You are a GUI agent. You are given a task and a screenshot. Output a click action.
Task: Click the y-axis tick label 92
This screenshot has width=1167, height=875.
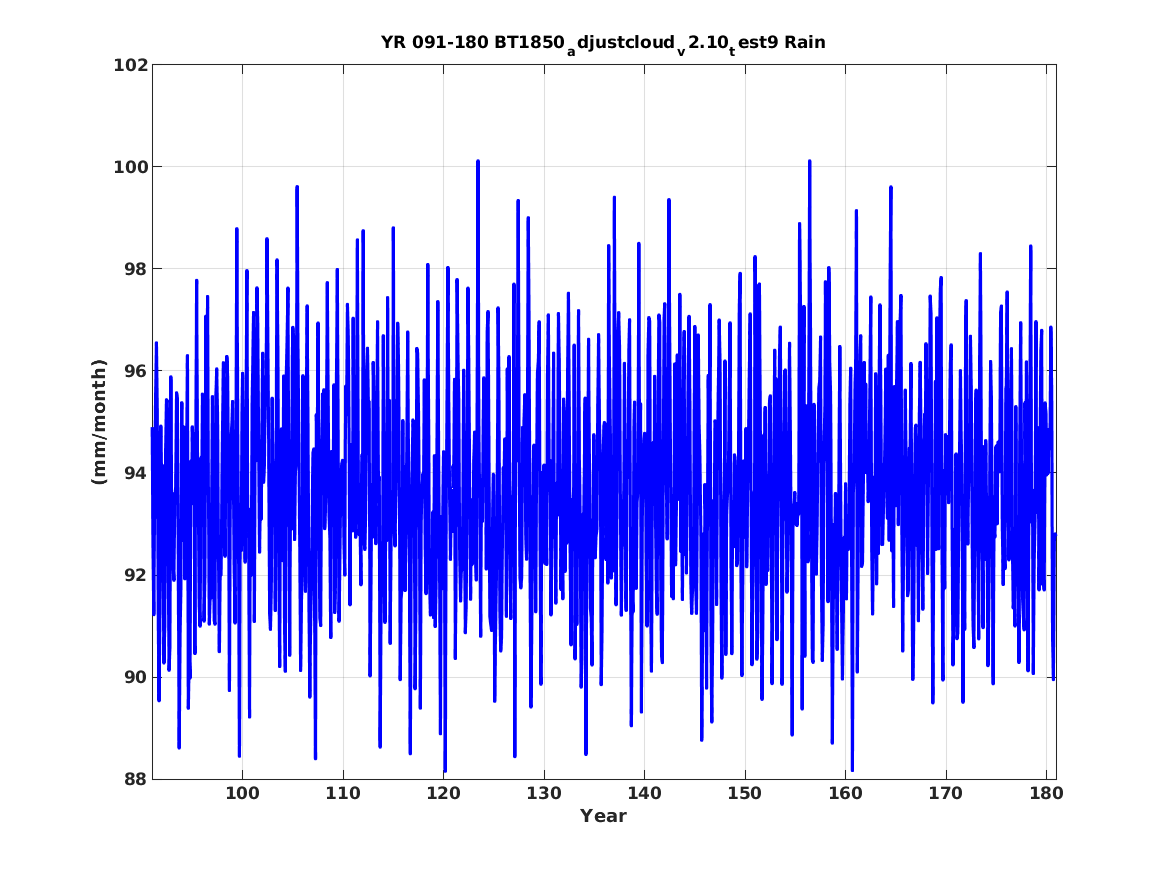(136, 575)
